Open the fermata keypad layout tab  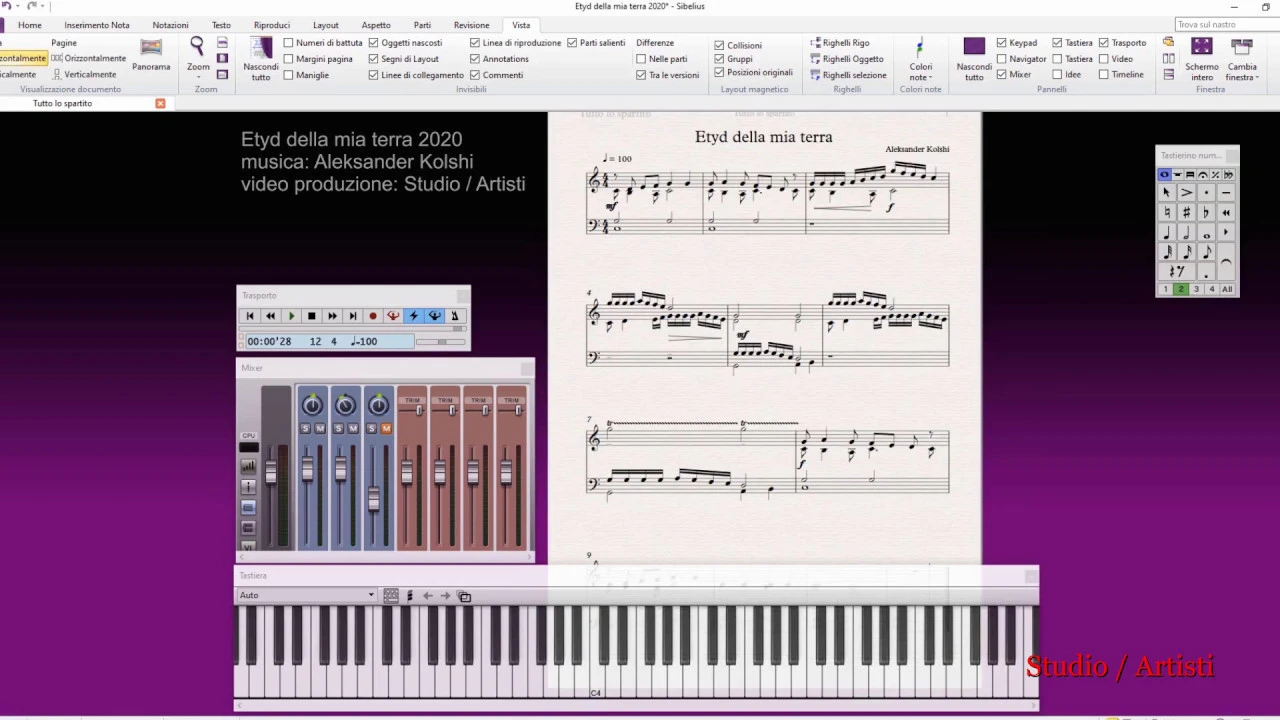click(x=1203, y=174)
